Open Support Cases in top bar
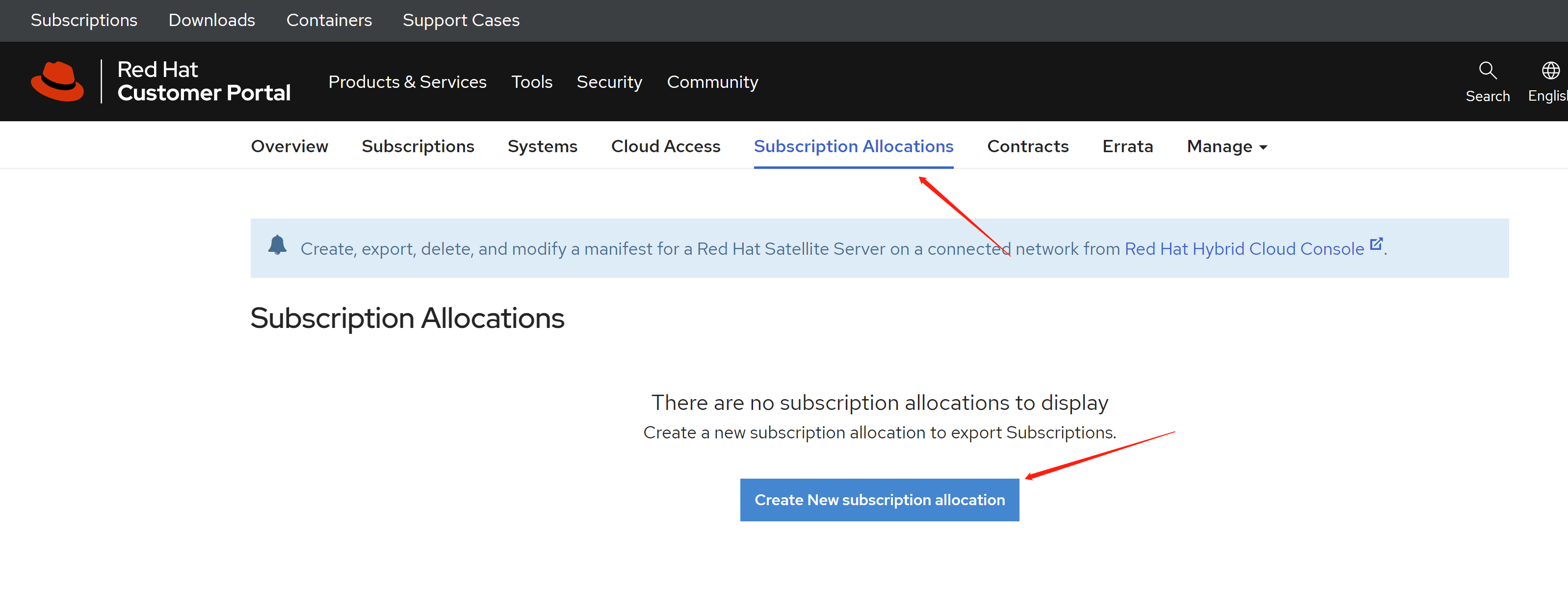 click(x=461, y=20)
